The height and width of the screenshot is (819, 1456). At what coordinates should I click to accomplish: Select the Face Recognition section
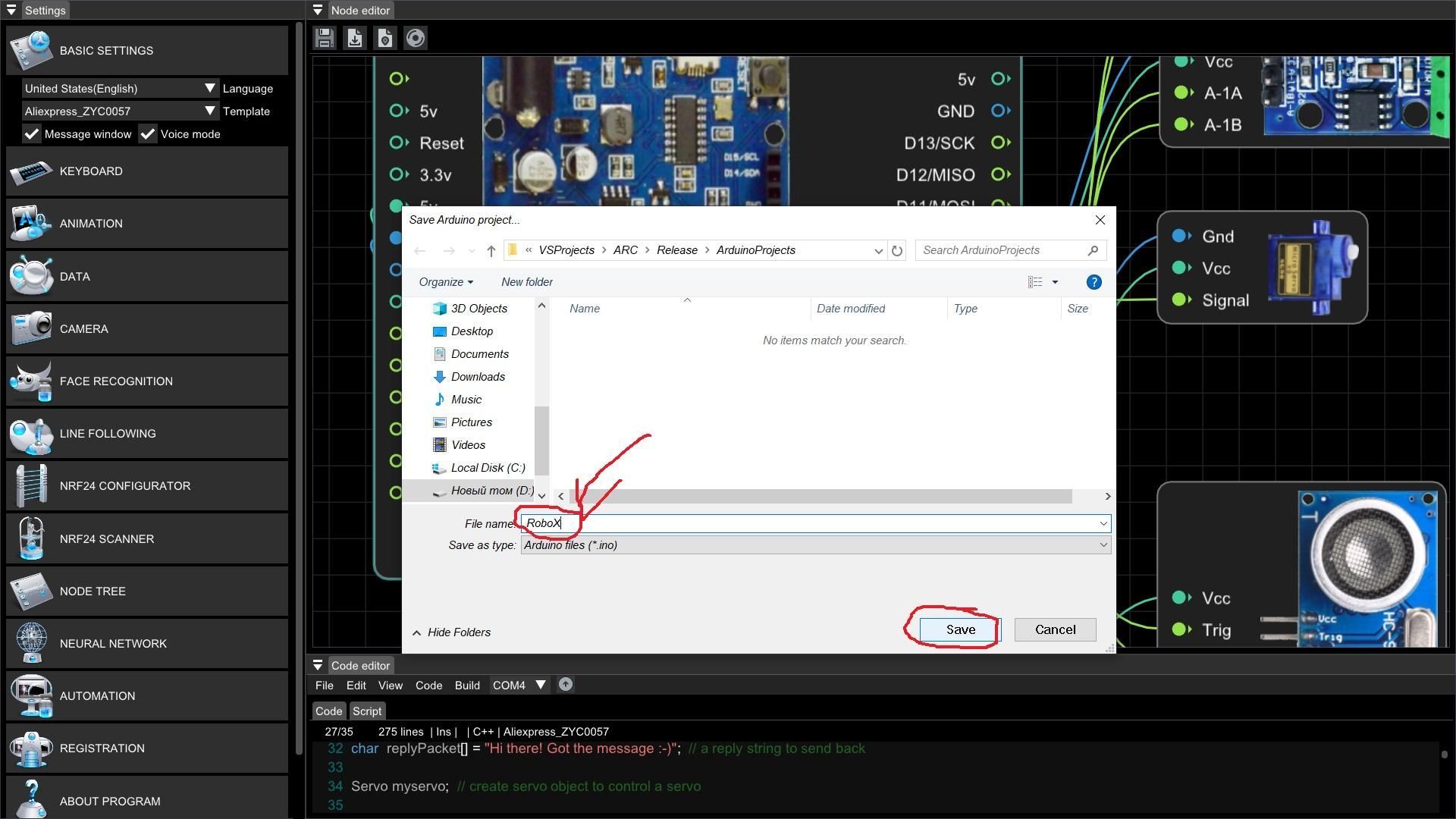pyautogui.click(x=116, y=381)
